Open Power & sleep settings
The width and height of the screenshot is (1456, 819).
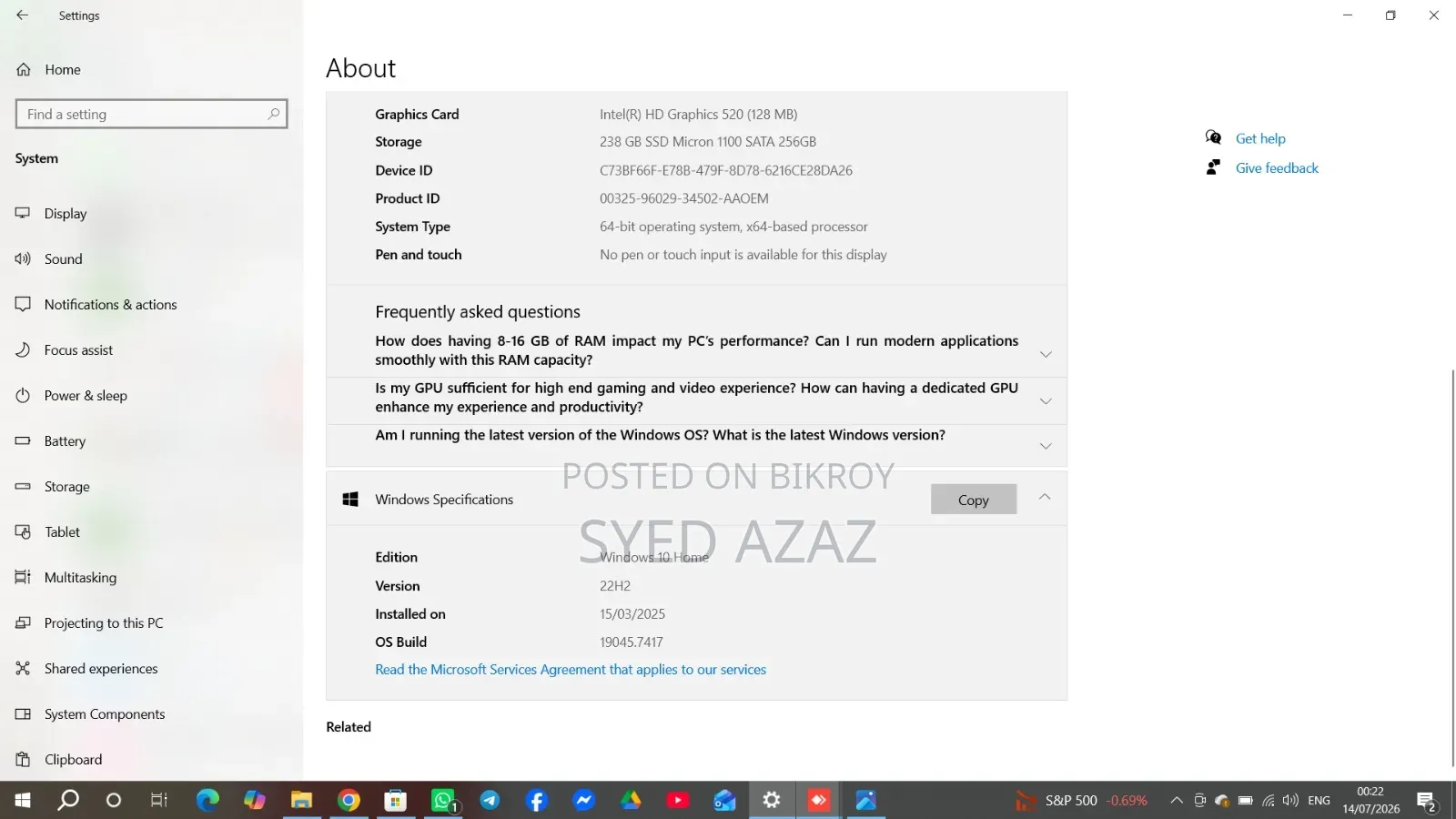(86, 396)
